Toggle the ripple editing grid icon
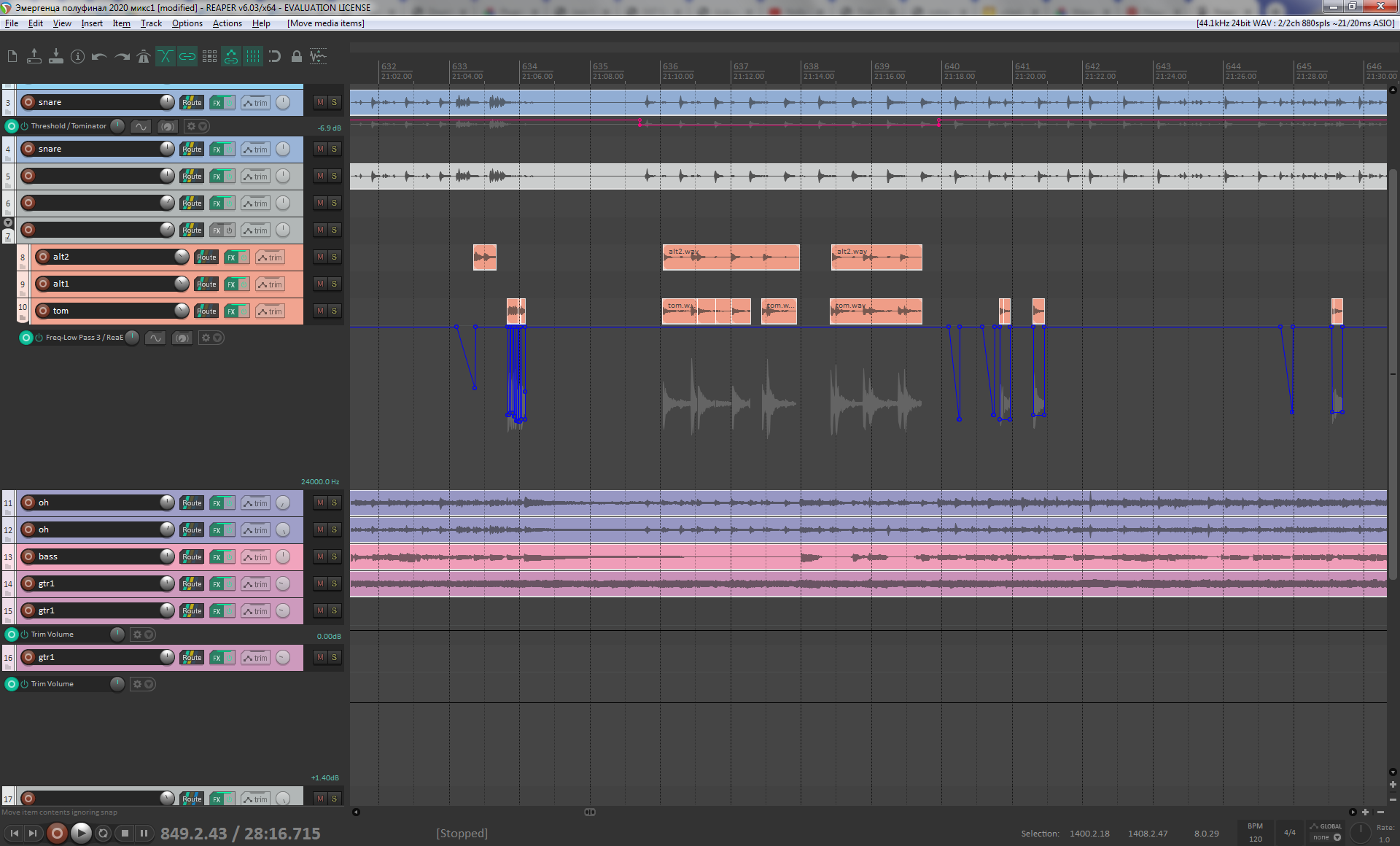The image size is (1400, 846). 209,56
